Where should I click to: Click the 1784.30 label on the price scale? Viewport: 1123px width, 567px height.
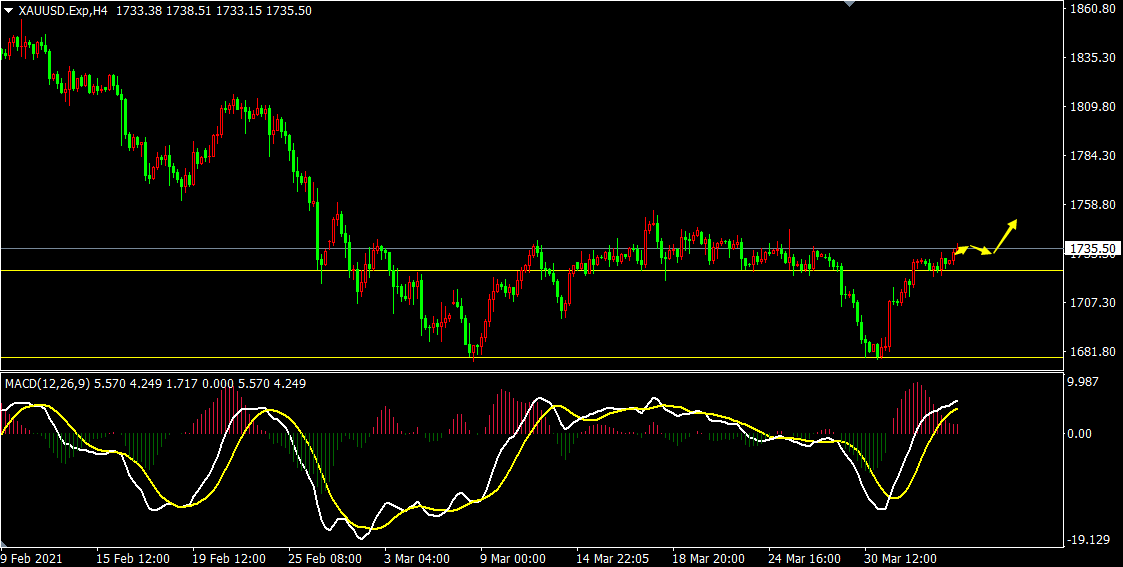click(x=1092, y=156)
